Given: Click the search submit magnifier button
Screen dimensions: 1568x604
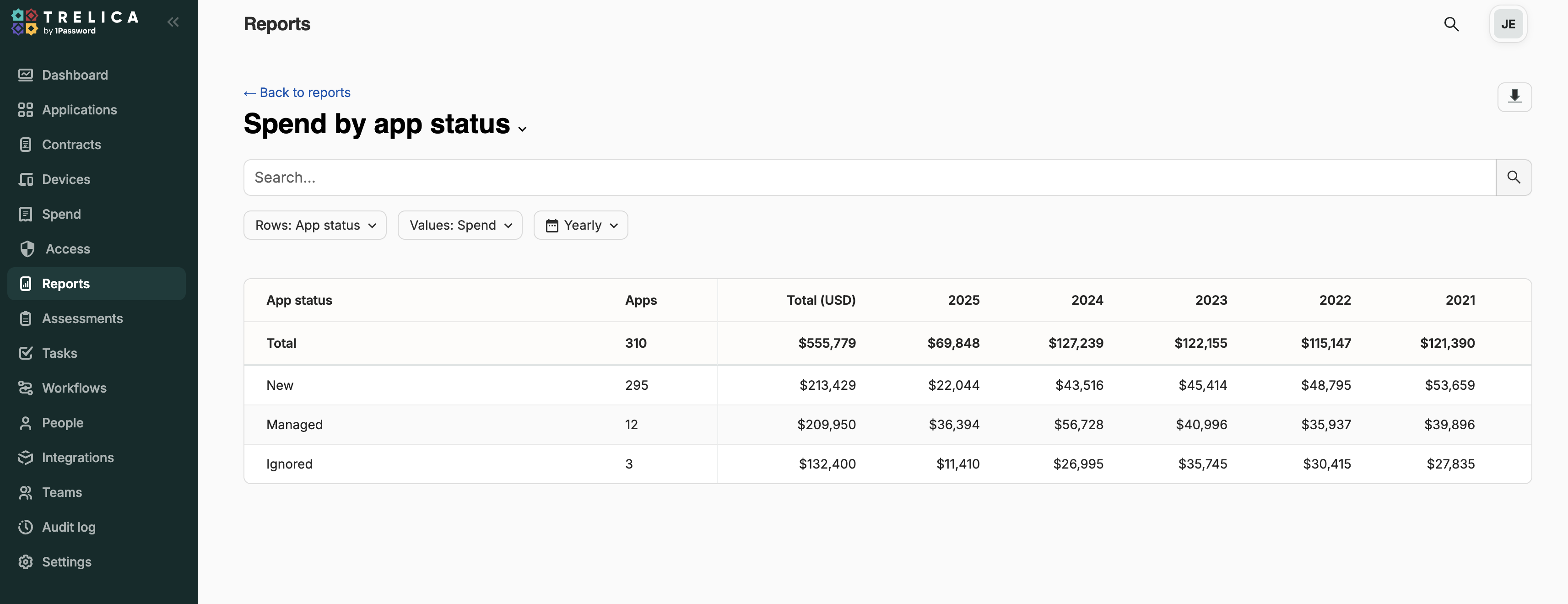Looking at the screenshot, I should point(1513,178).
